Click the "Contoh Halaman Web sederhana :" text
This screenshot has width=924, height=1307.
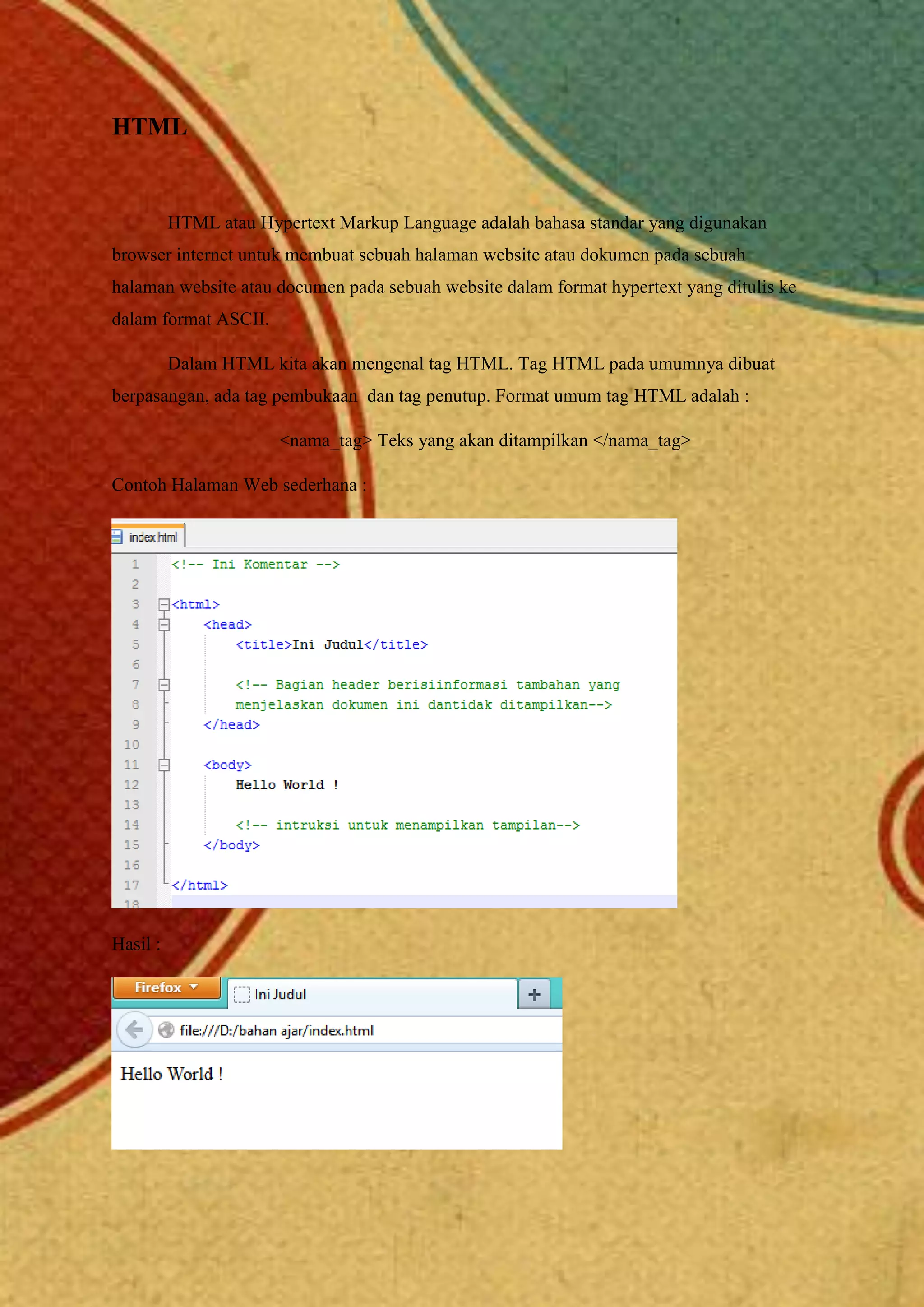tap(240, 485)
